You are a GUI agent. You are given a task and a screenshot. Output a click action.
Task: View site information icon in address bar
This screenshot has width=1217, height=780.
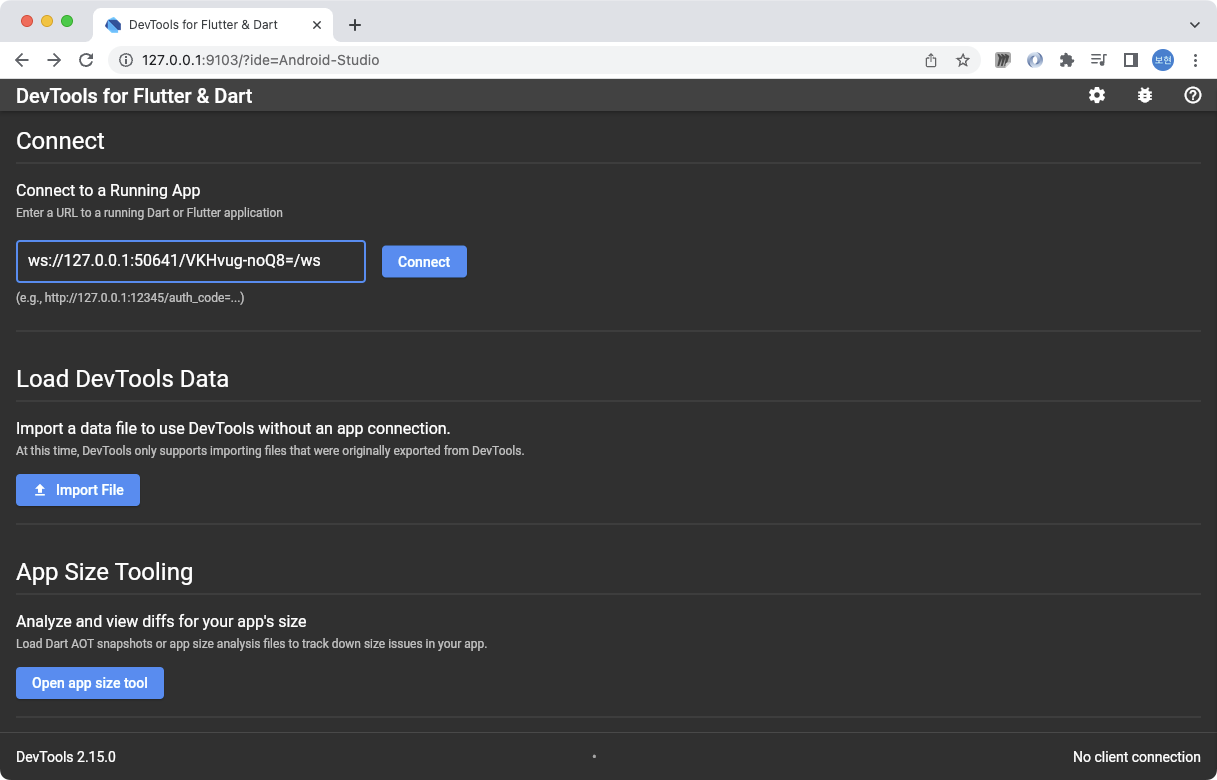pos(126,60)
